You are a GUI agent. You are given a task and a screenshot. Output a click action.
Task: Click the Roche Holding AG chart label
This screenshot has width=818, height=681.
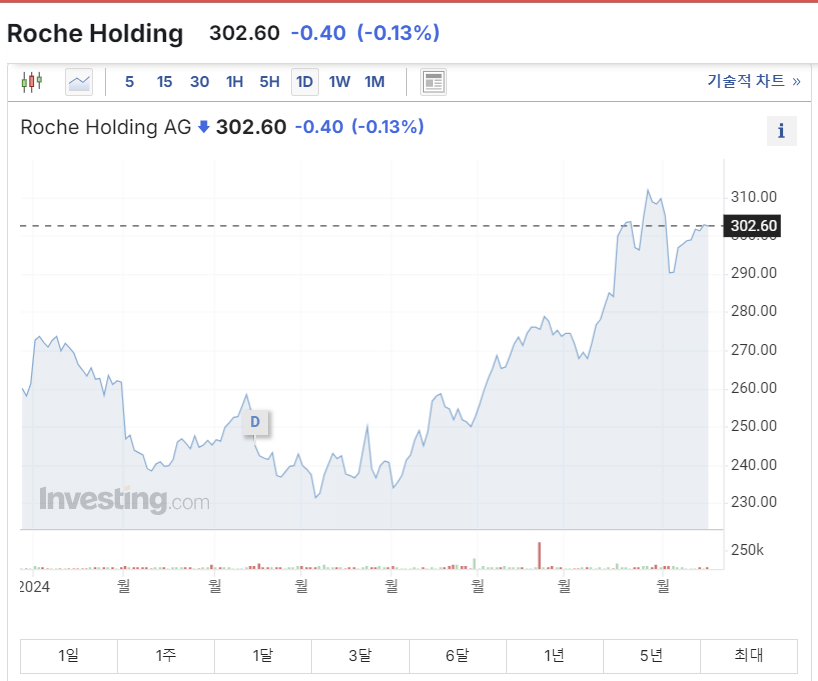106,127
